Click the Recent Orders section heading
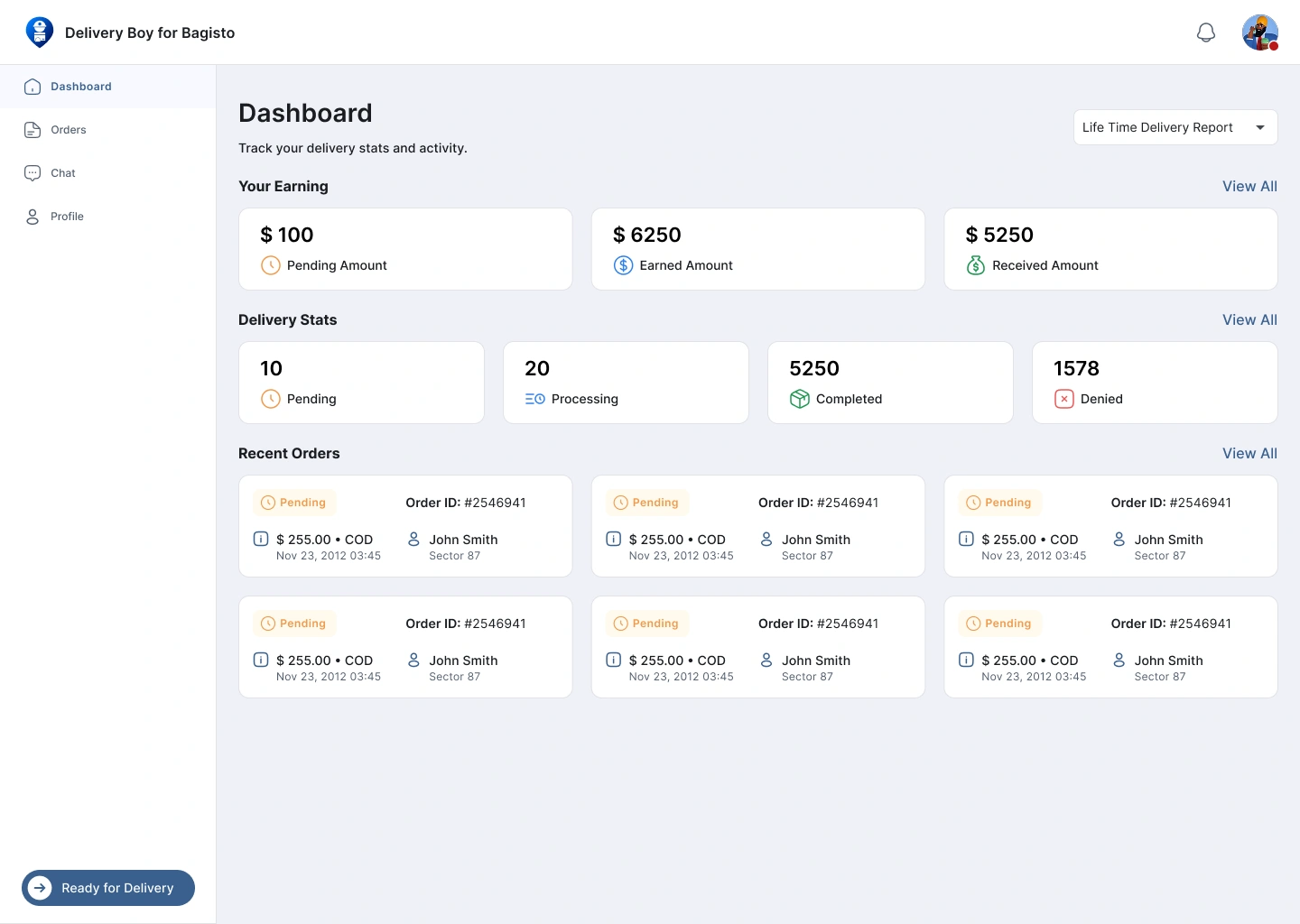This screenshot has width=1300, height=924. point(289,453)
